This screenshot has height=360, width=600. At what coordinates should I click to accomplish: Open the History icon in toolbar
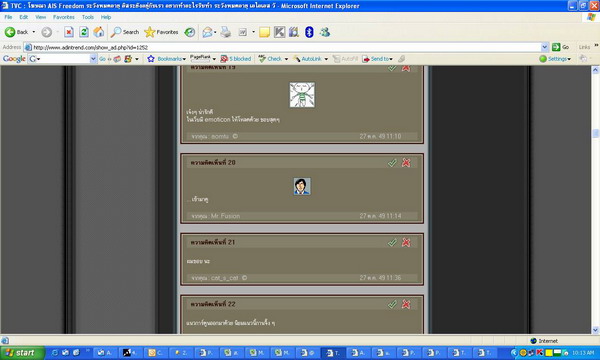(190, 32)
